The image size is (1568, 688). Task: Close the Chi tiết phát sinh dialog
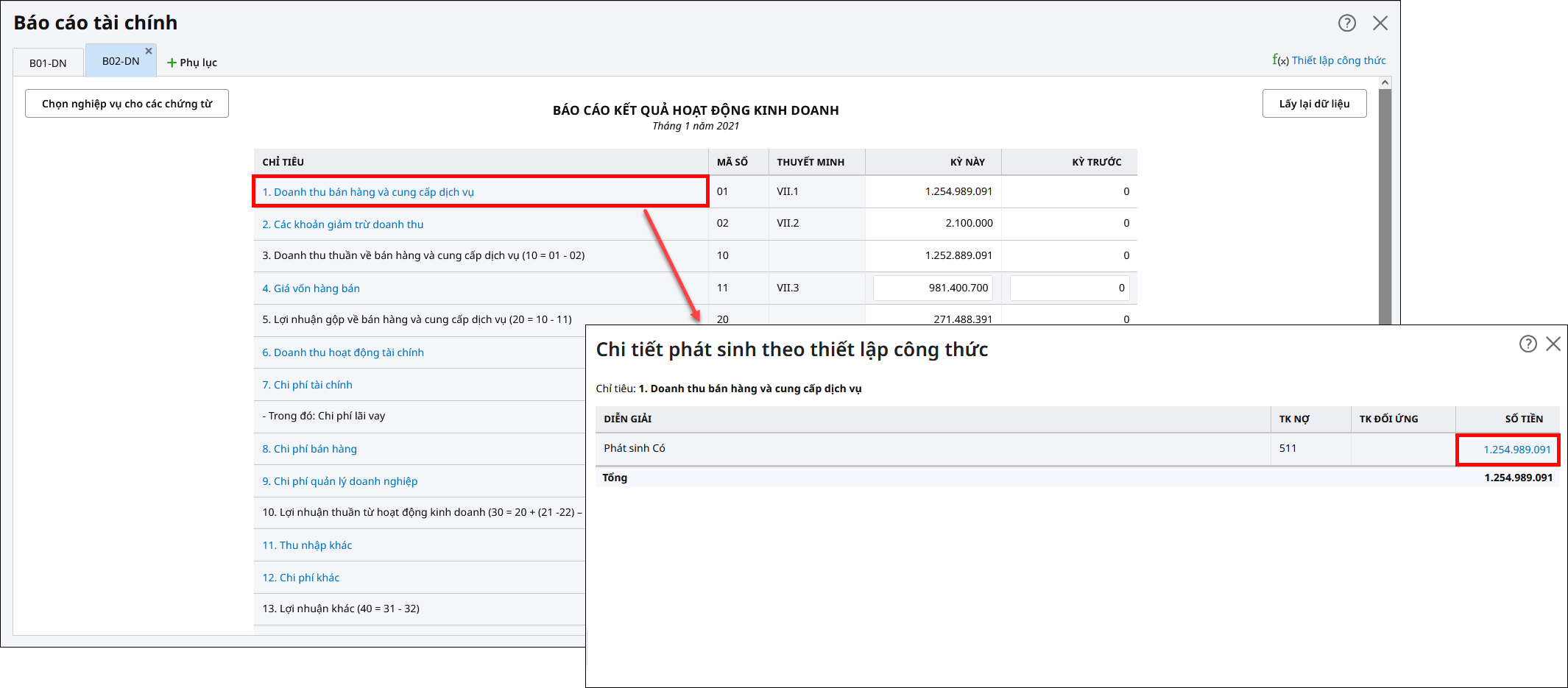coord(1553,344)
